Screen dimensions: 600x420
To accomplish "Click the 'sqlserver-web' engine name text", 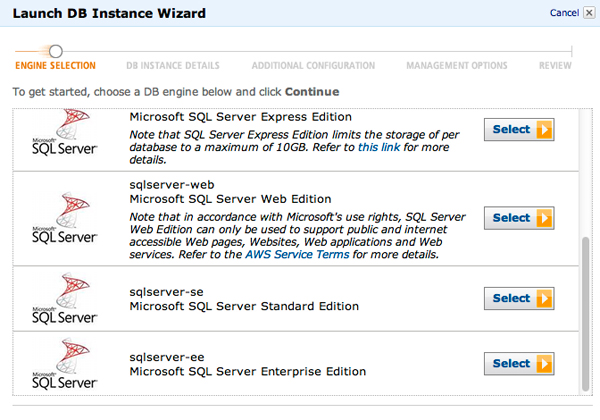I will point(172,185).
